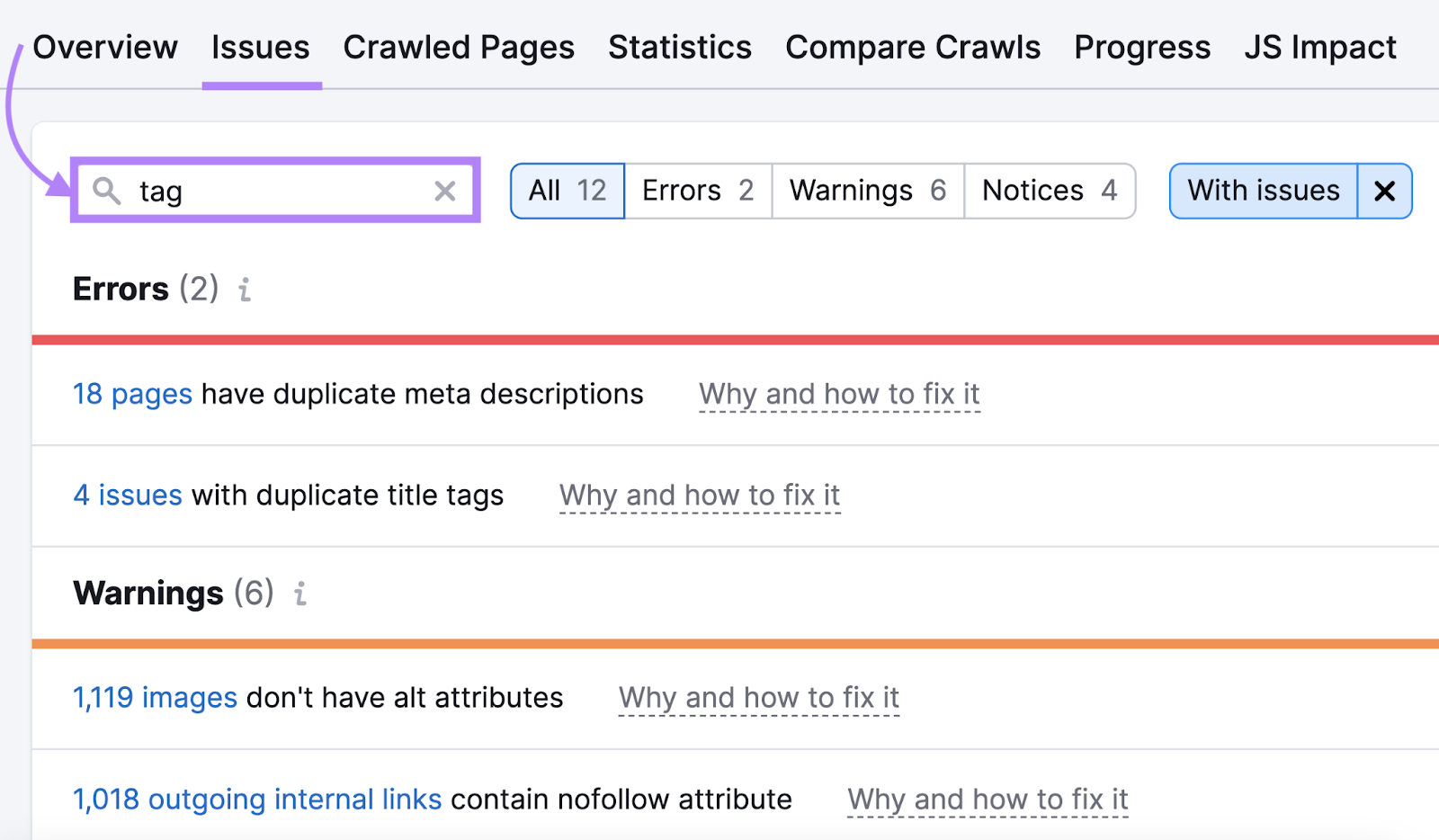The image size is (1439, 840).
Task: Click the info icon next to Errors
Action: point(244,290)
